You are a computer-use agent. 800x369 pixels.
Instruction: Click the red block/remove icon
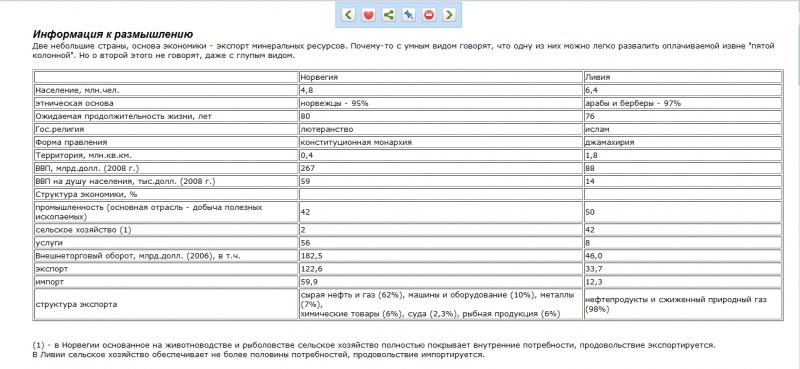pos(429,15)
